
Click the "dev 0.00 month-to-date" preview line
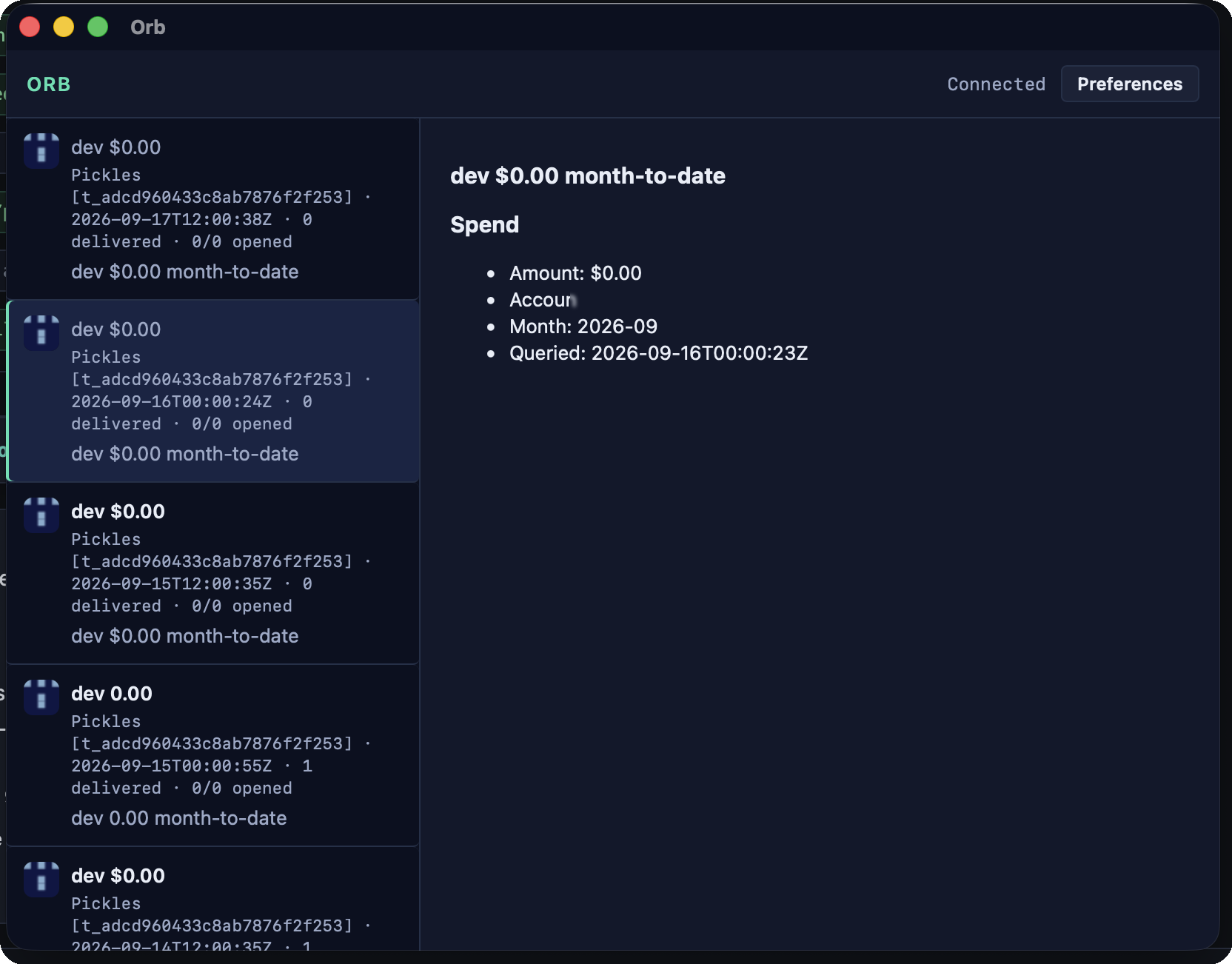(x=179, y=818)
